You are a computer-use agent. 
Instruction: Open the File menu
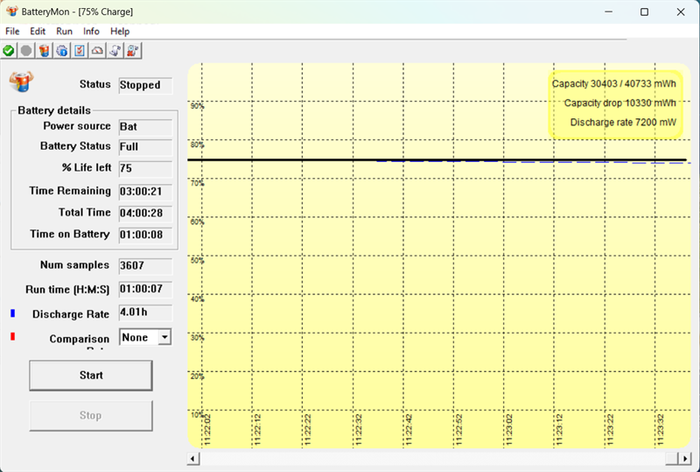point(13,31)
